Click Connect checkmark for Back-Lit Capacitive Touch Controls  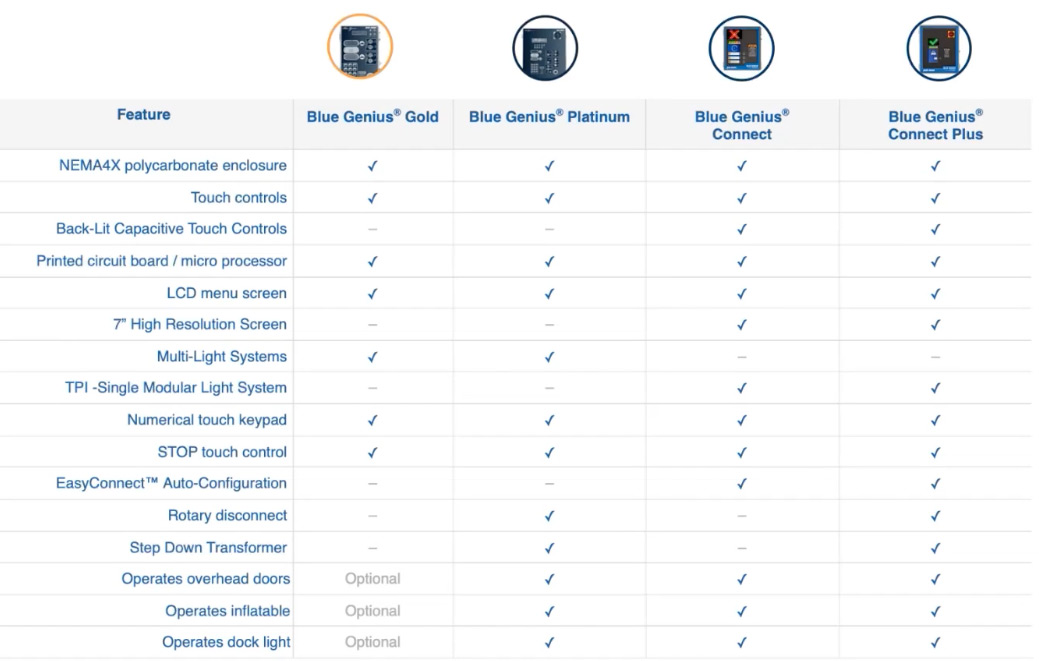pos(741,229)
